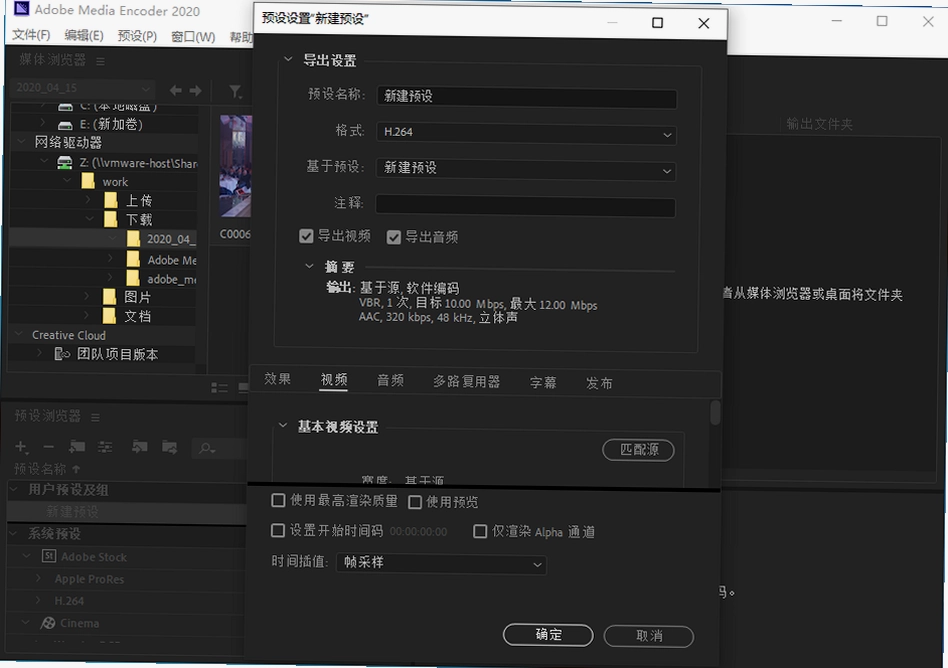Click the 上传 folder icon
This screenshot has height=668, width=948.
click(111, 200)
